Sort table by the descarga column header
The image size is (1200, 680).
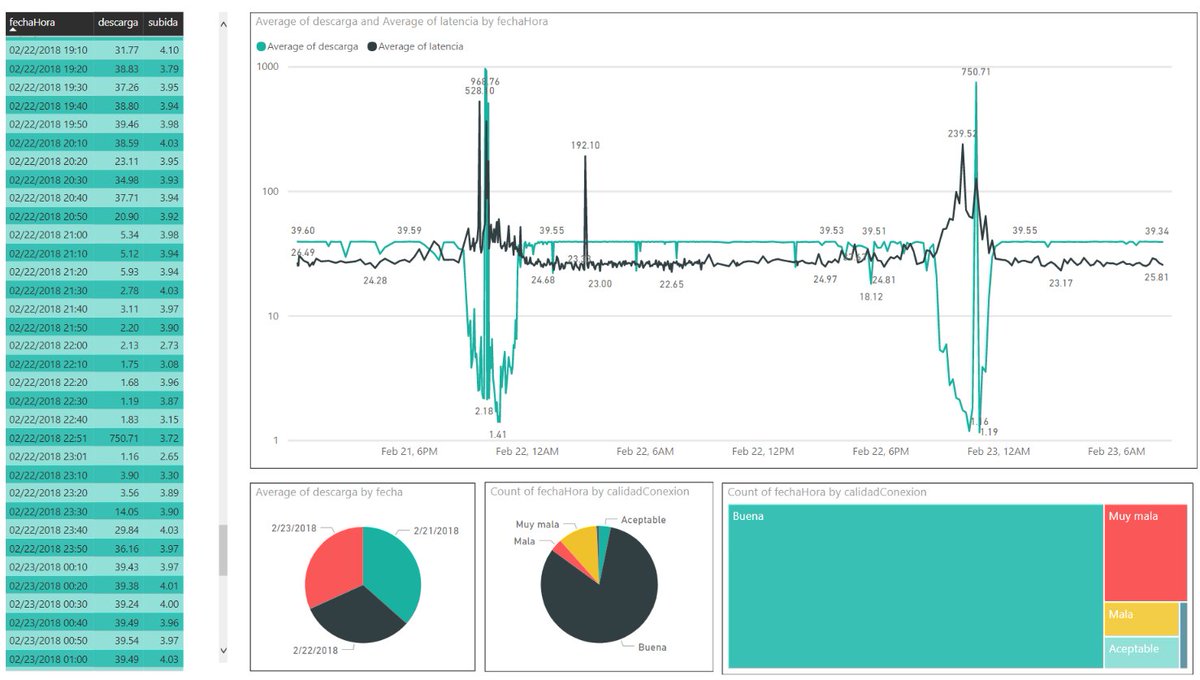tap(118, 21)
